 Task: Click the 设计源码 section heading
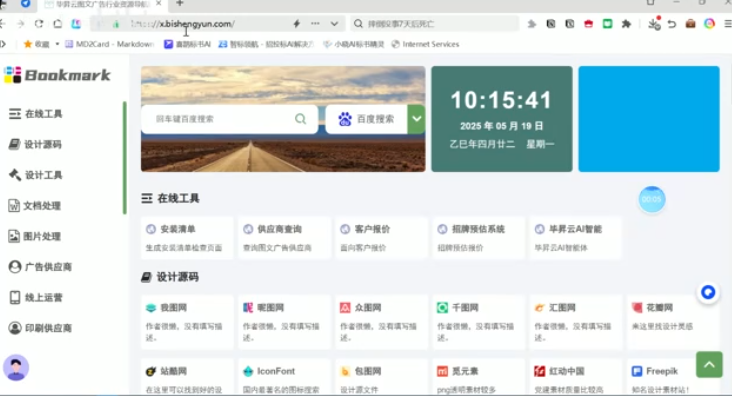pos(170,277)
